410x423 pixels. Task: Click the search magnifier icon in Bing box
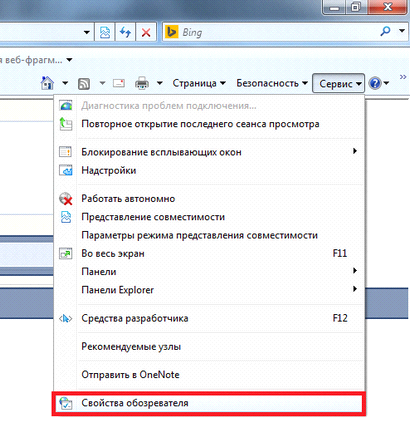tap(385, 32)
